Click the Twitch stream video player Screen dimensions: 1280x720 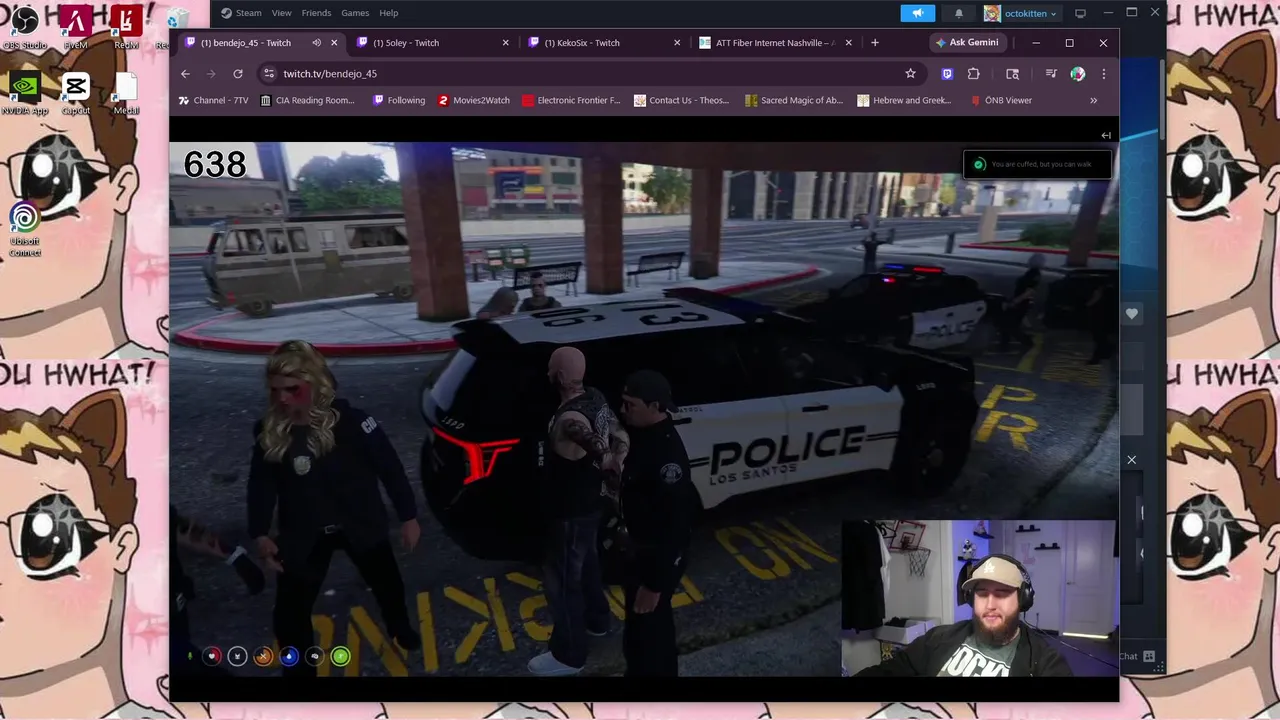tap(644, 409)
